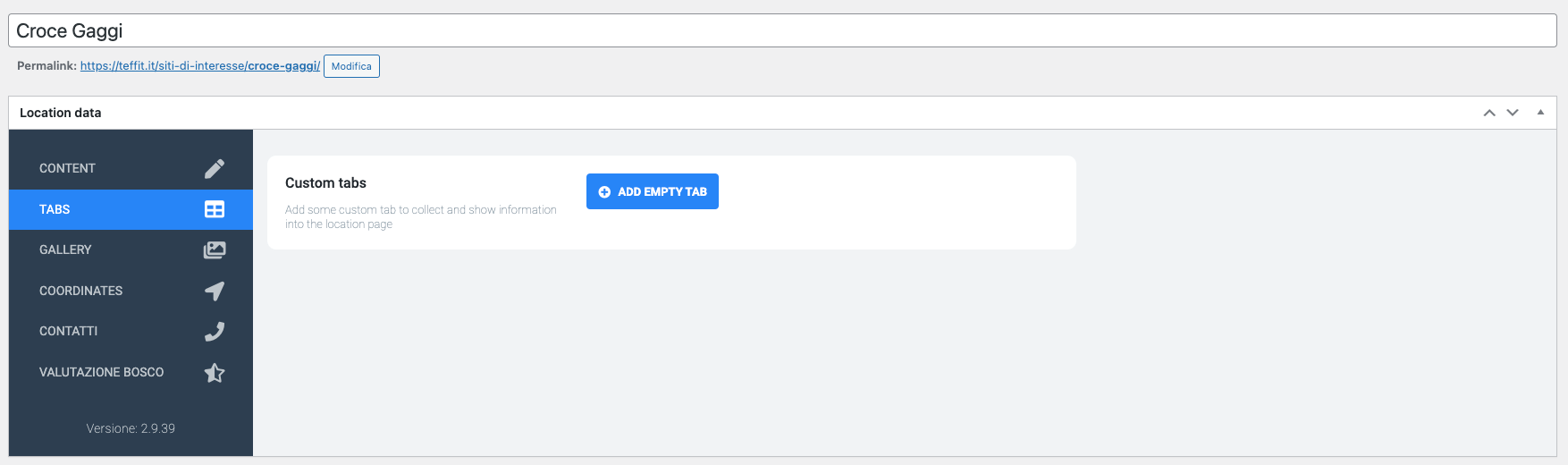Select the TABS label in the sidebar
This screenshot has height=465, width=1568.
coord(55,209)
